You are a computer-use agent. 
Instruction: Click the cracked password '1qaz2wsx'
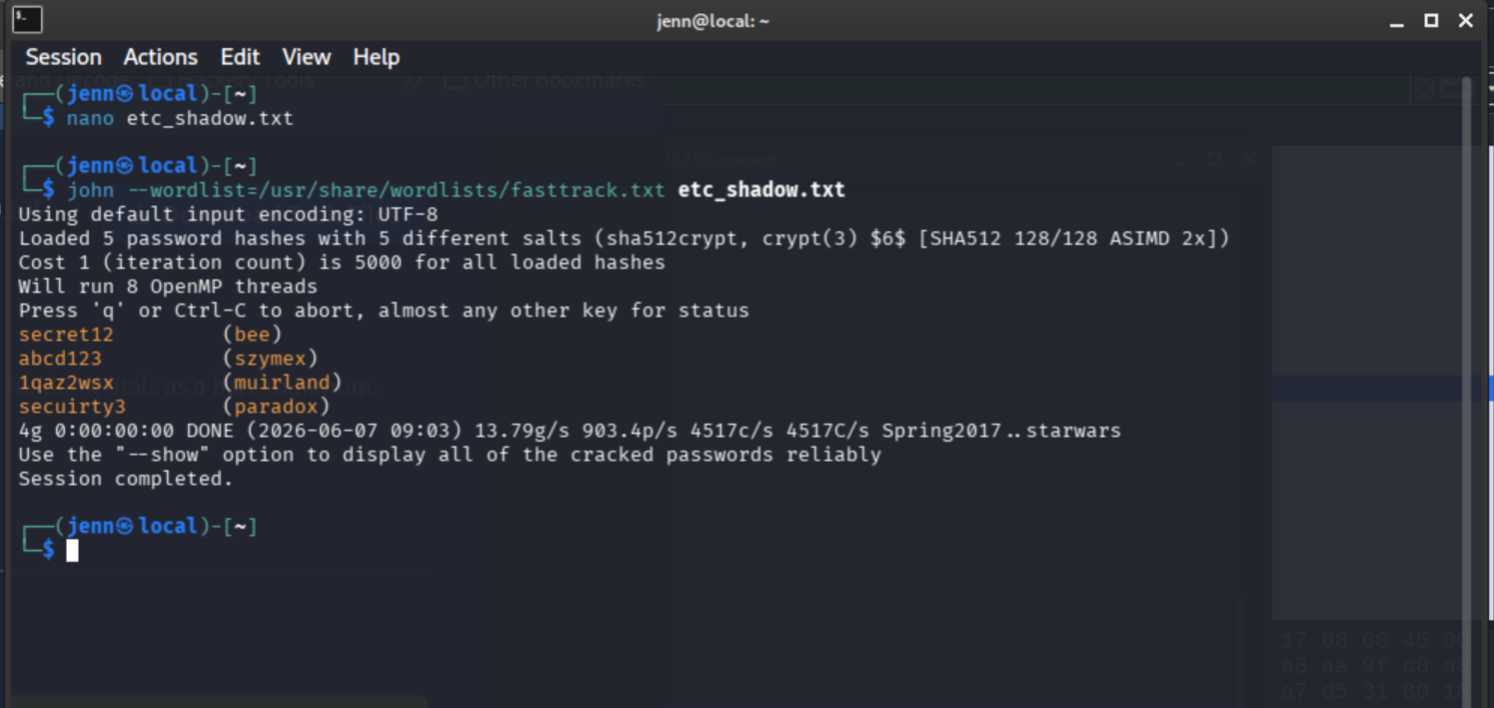pyautogui.click(x=66, y=382)
